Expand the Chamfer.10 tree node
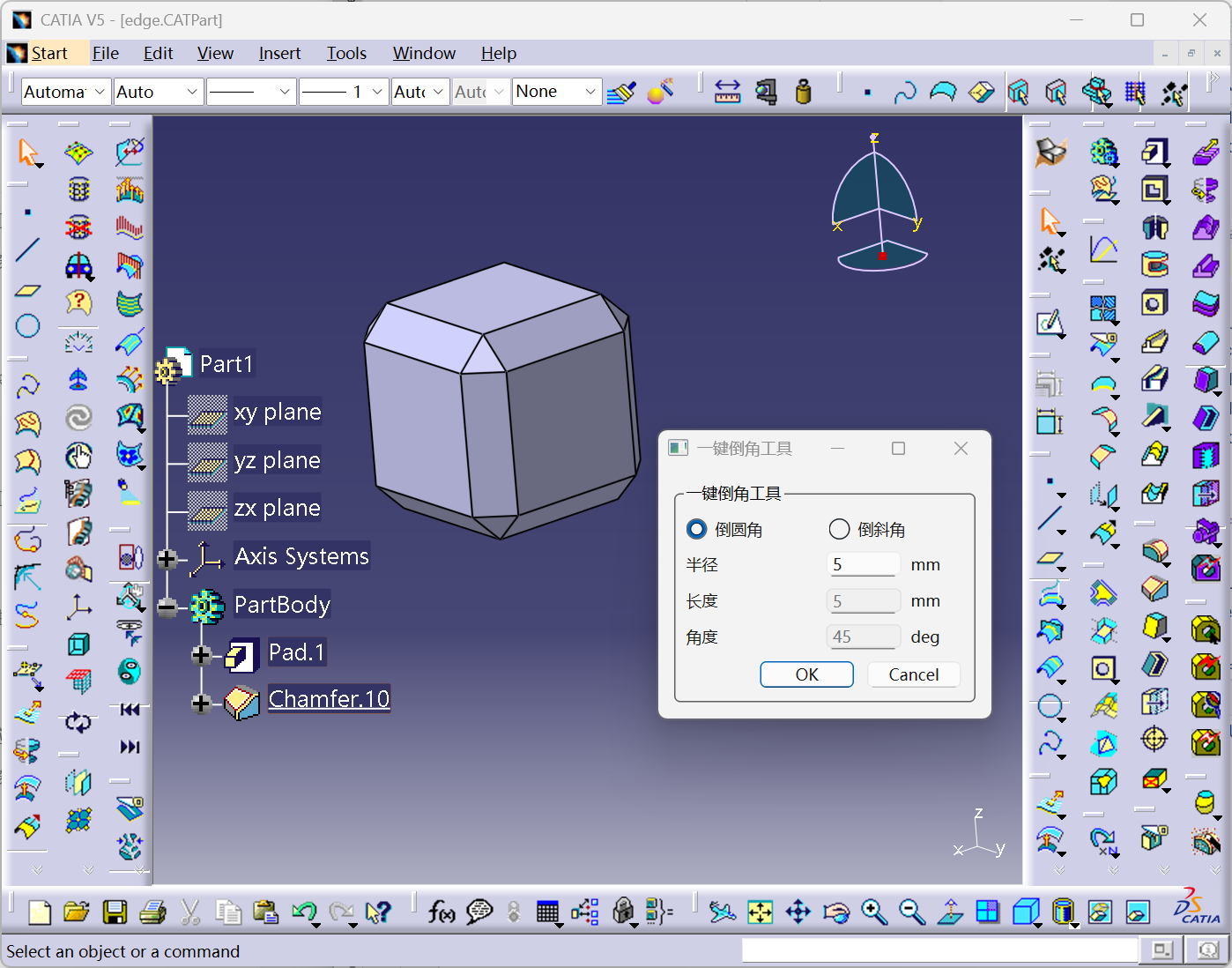Screen dimensions: 1232x968 [201, 703]
